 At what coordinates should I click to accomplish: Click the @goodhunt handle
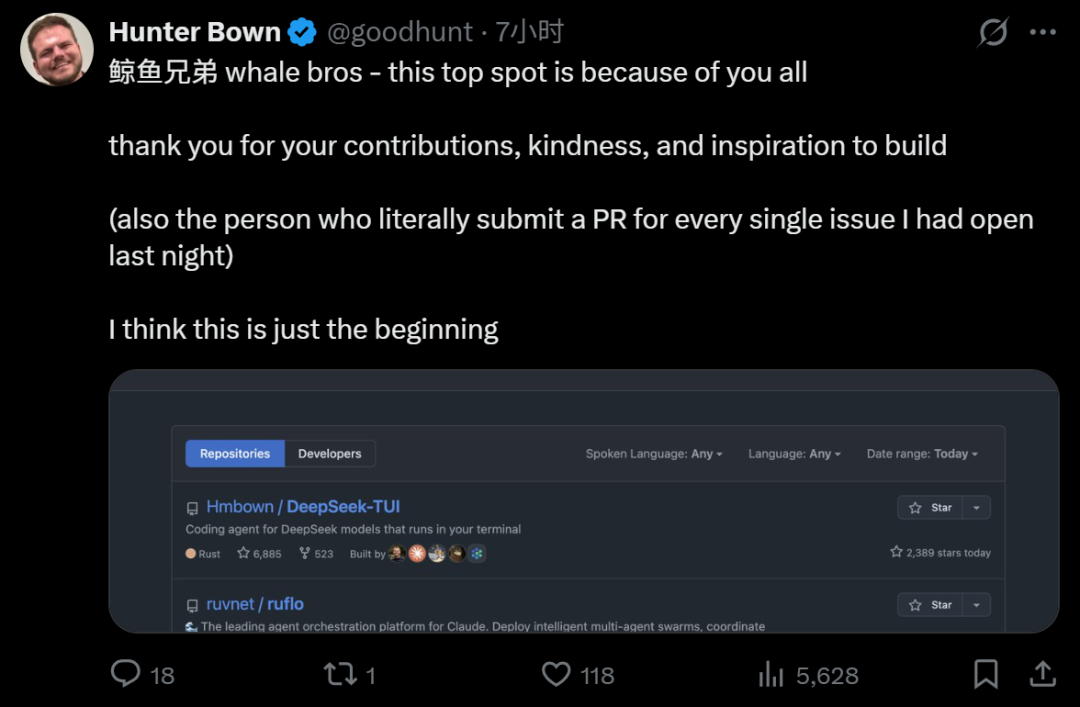(399, 32)
